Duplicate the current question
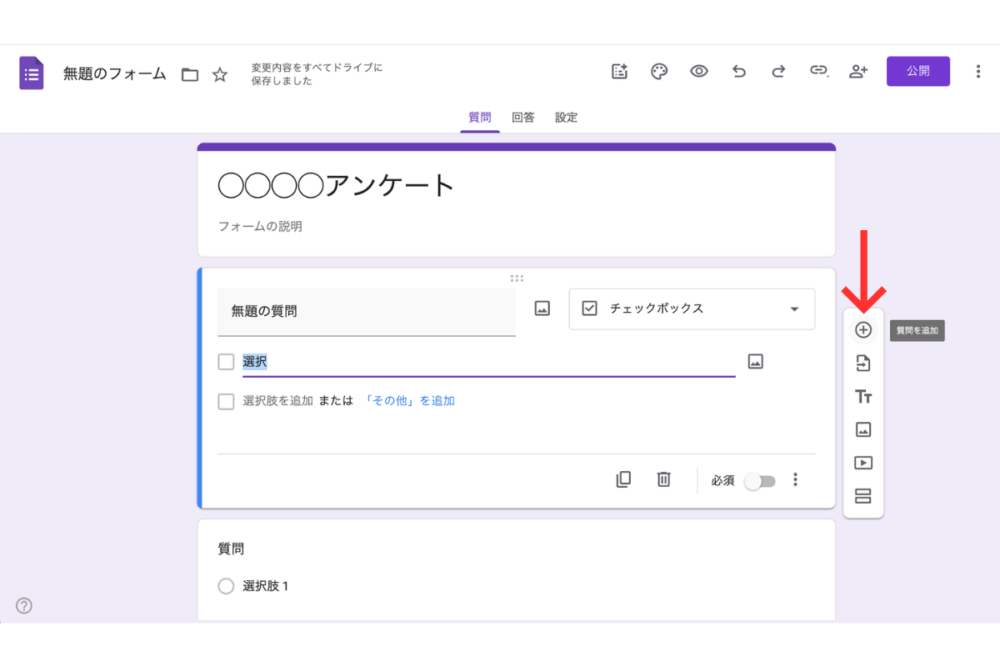 [624, 480]
